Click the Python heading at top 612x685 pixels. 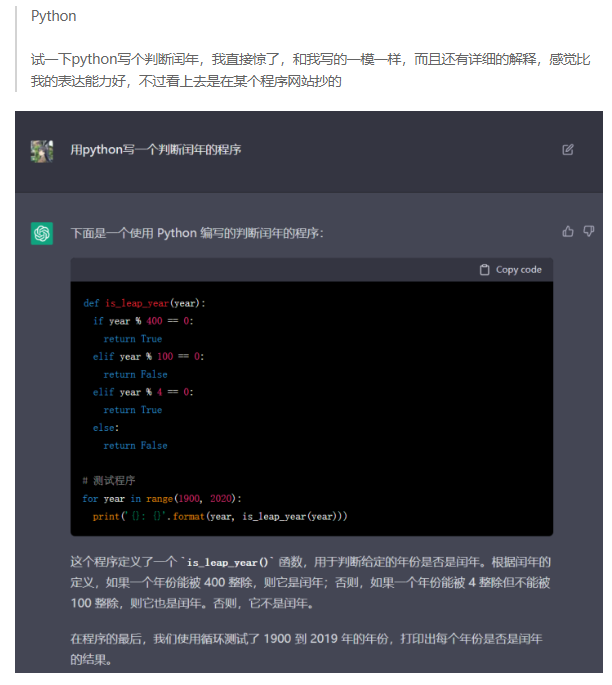pyautogui.click(x=53, y=17)
